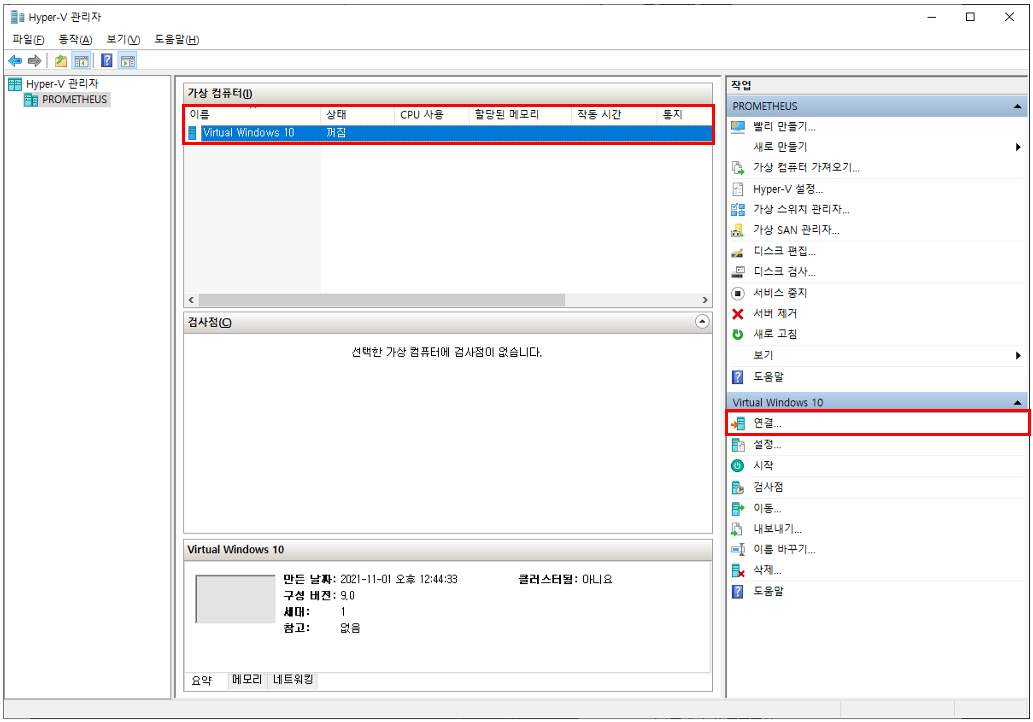Click the 가상 컴퓨터 가져오기 import icon

(x=738, y=168)
